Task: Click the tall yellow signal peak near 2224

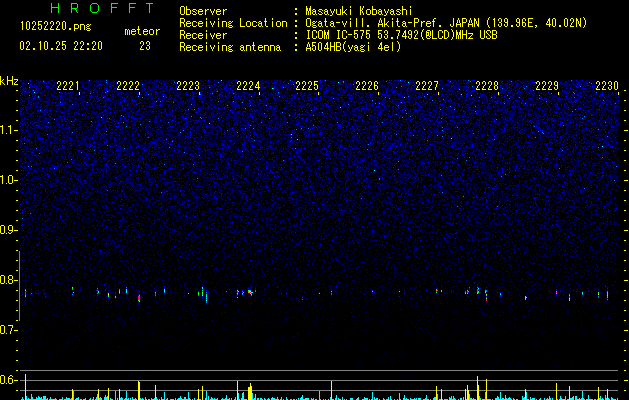Action: point(250,392)
